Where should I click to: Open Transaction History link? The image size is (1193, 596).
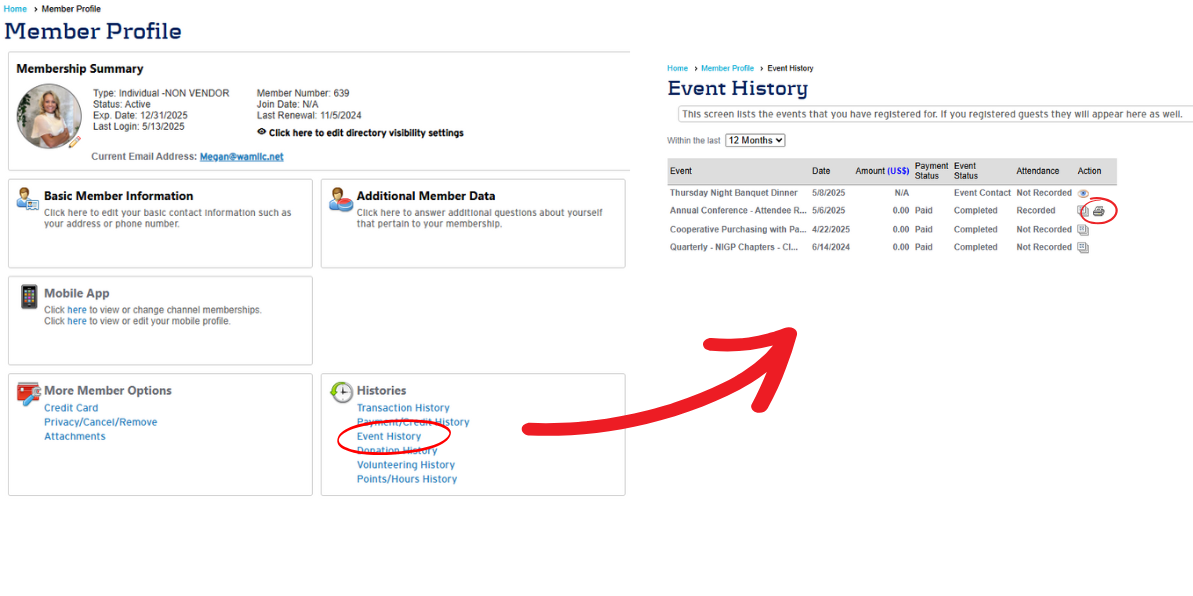tap(403, 408)
